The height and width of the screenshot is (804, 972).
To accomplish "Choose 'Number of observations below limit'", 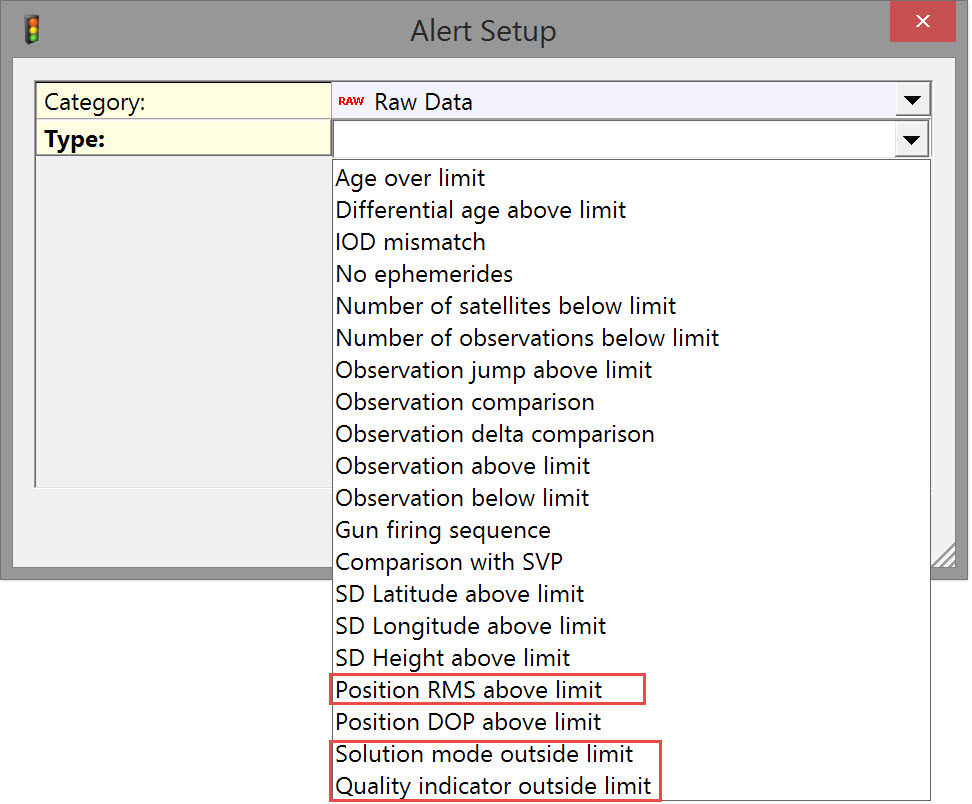I will pos(527,338).
